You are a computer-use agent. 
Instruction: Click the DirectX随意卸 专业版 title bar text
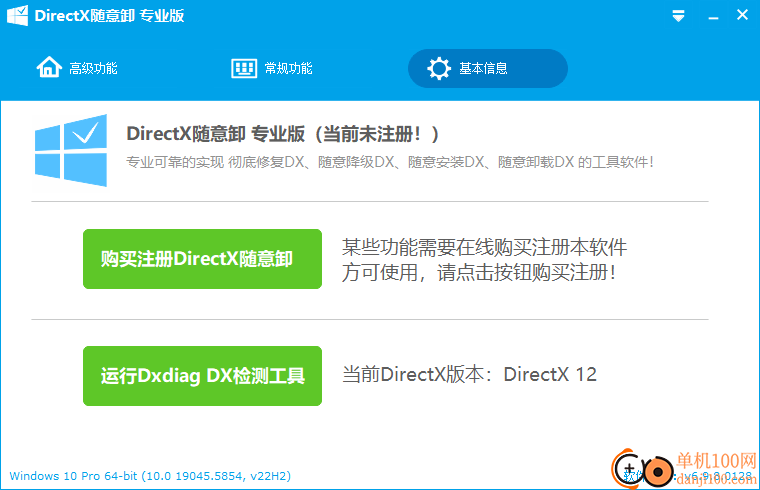(109, 16)
